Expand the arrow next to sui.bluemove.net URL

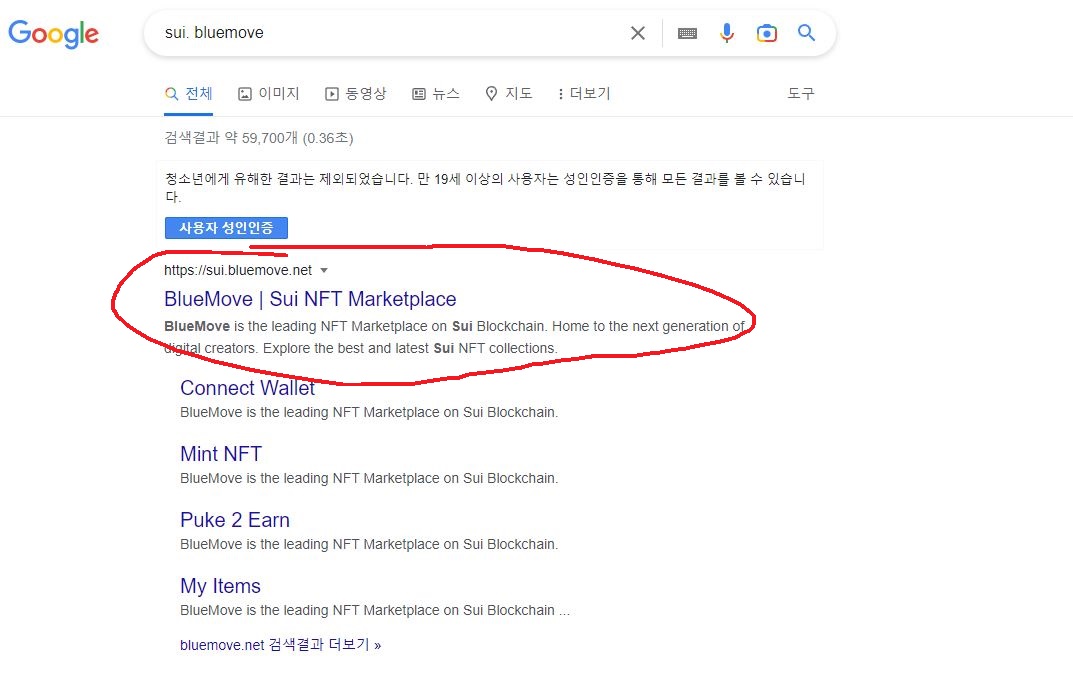tap(324, 270)
